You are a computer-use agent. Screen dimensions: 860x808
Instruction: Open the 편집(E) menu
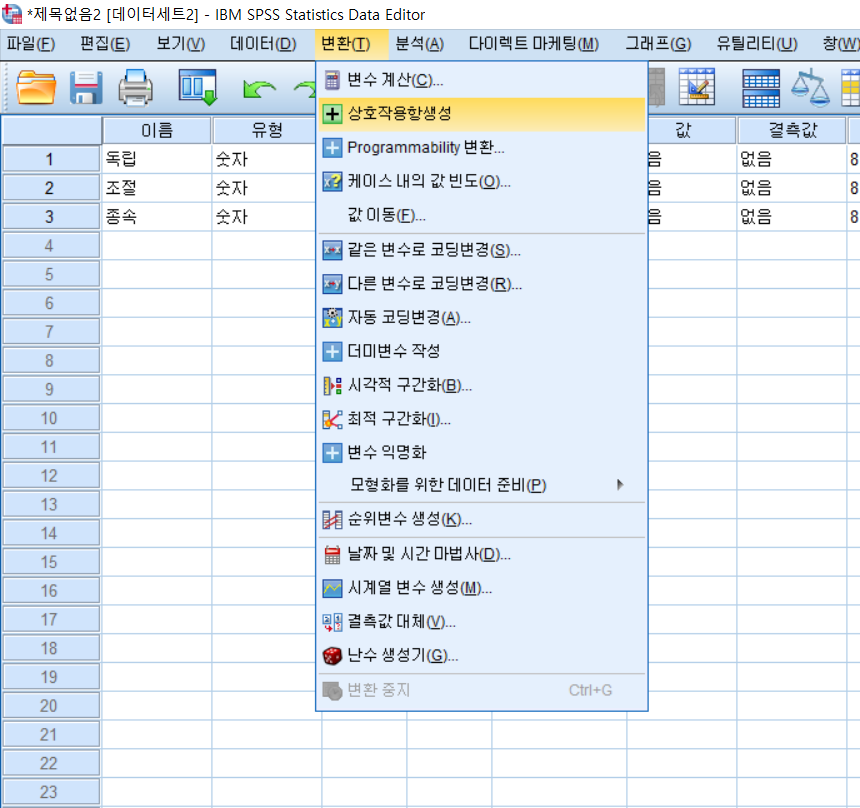pos(105,43)
